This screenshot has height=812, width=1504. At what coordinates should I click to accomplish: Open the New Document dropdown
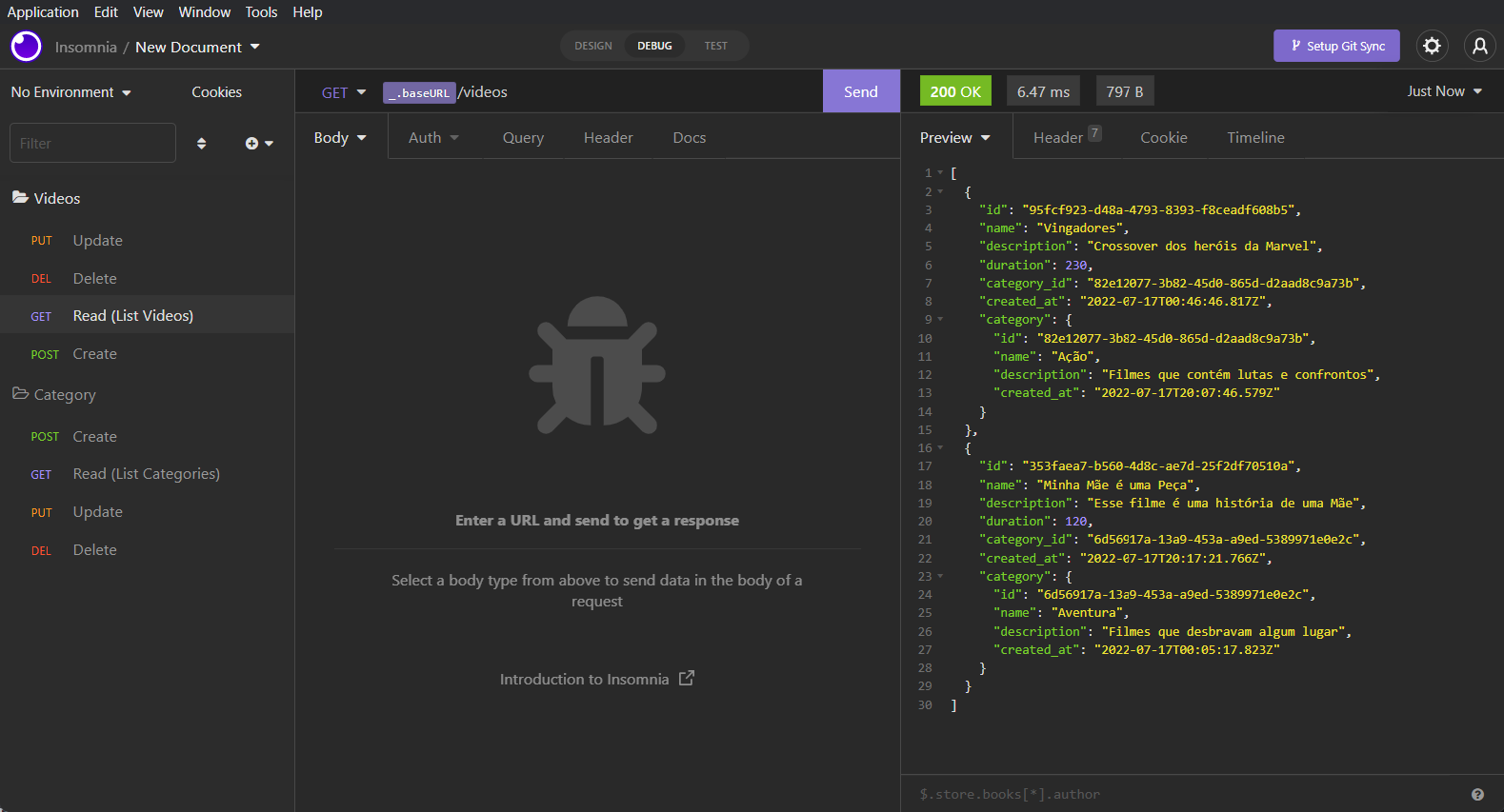click(198, 47)
